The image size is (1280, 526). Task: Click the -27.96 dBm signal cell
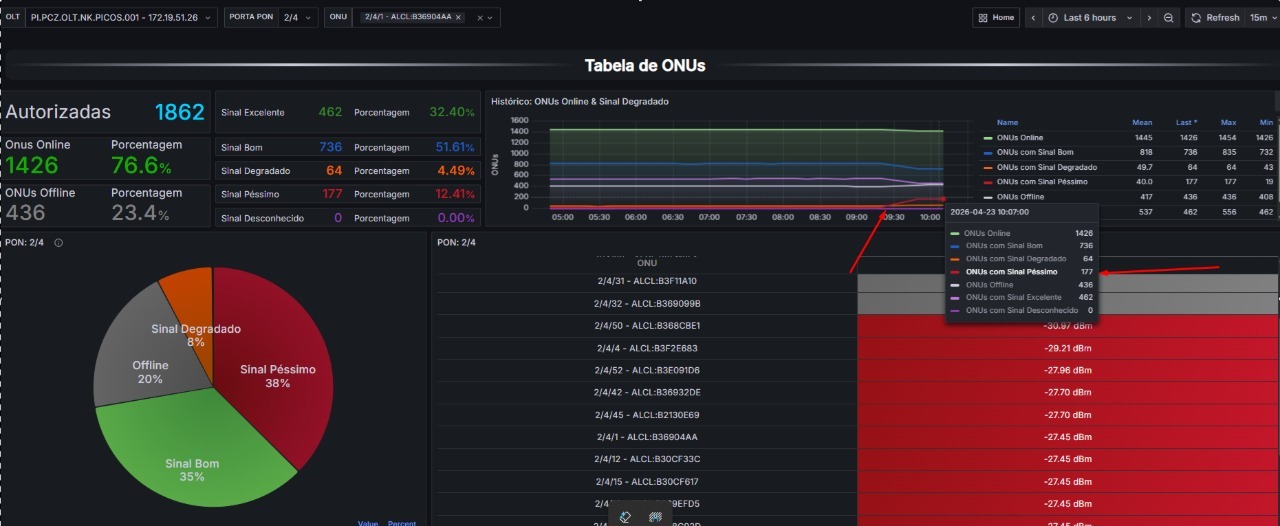[1068, 371]
